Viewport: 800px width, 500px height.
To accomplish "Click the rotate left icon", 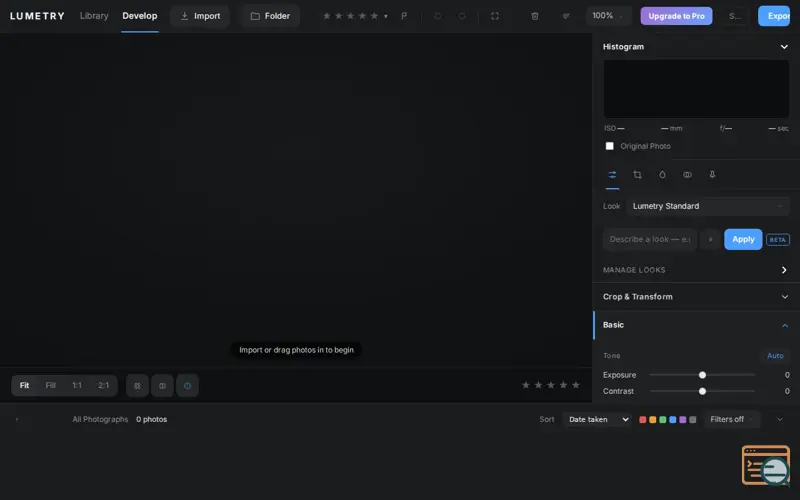I will tap(438, 16).
